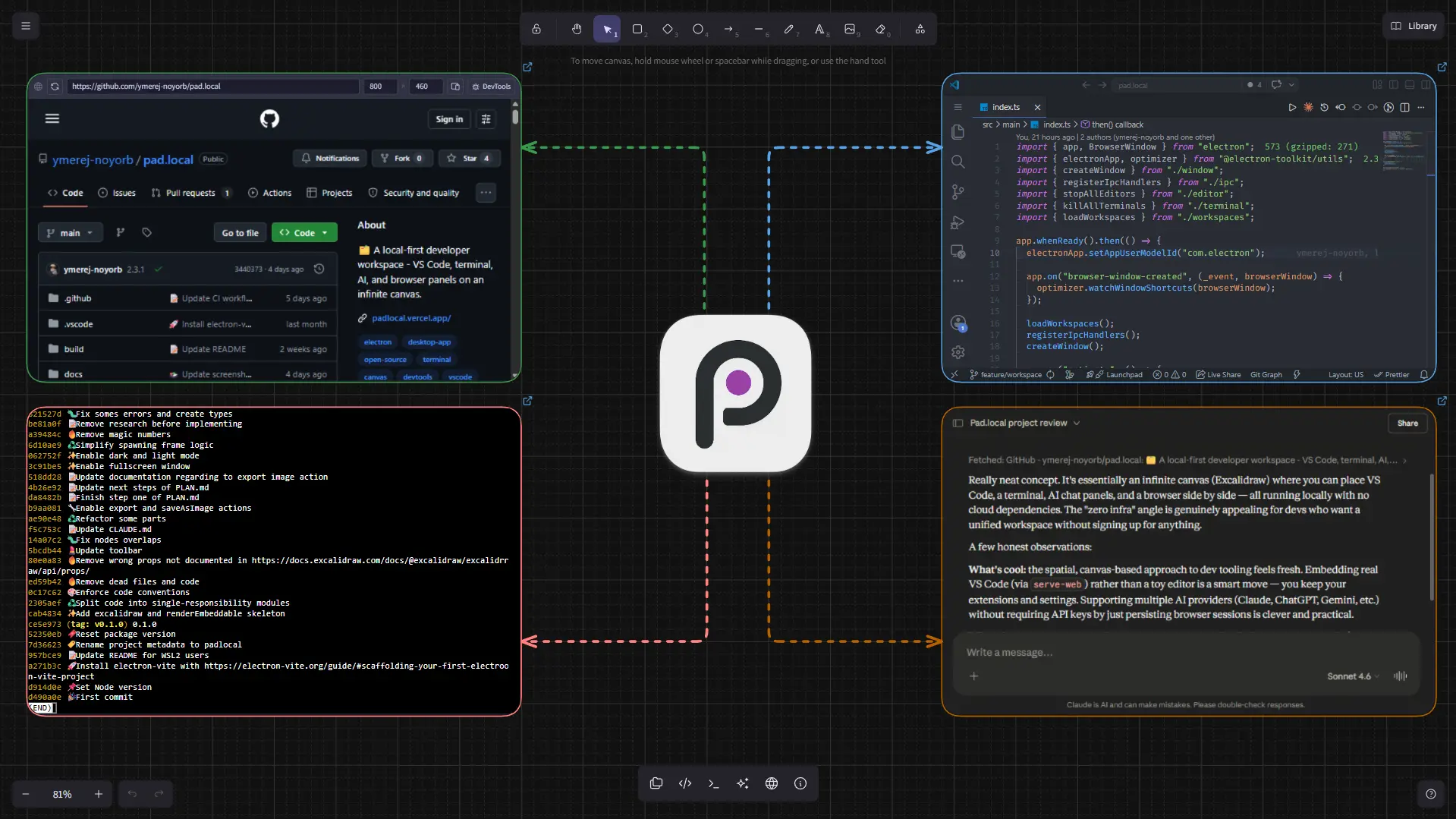Share the Claude conversation
Viewport: 1456px width, 819px height.
pyautogui.click(x=1407, y=424)
